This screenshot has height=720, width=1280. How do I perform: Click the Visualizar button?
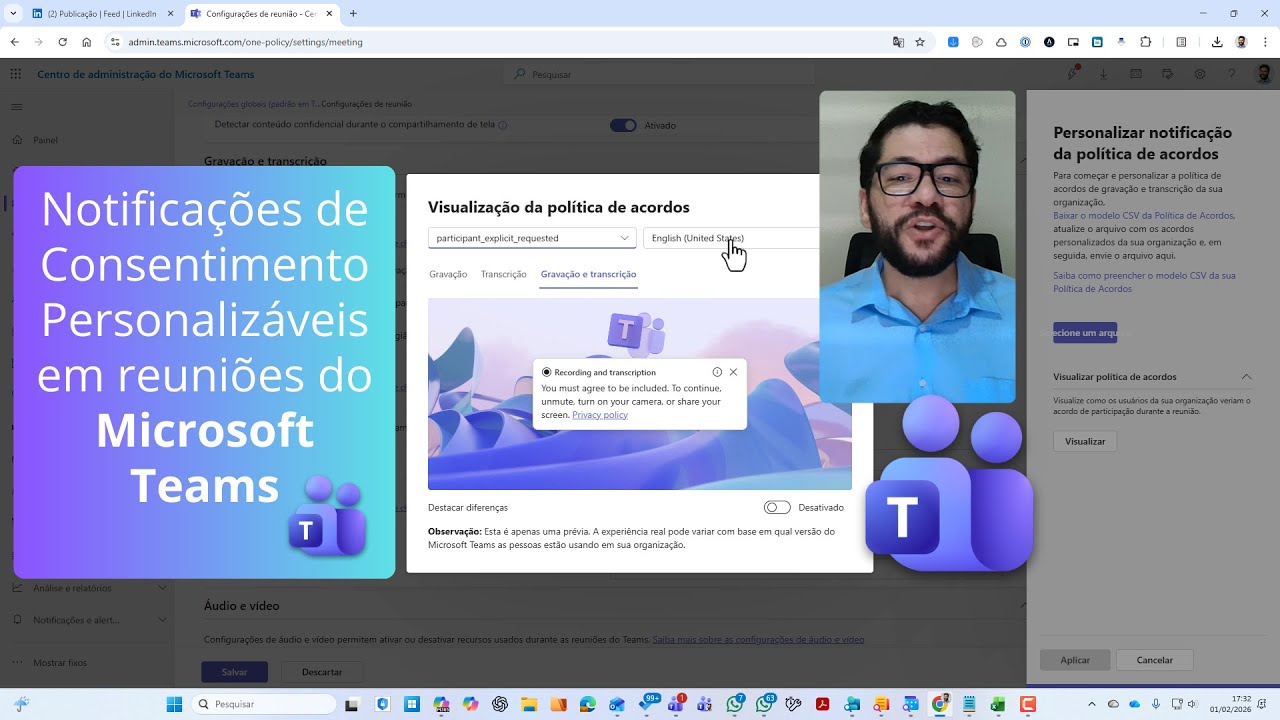[x=1085, y=441]
